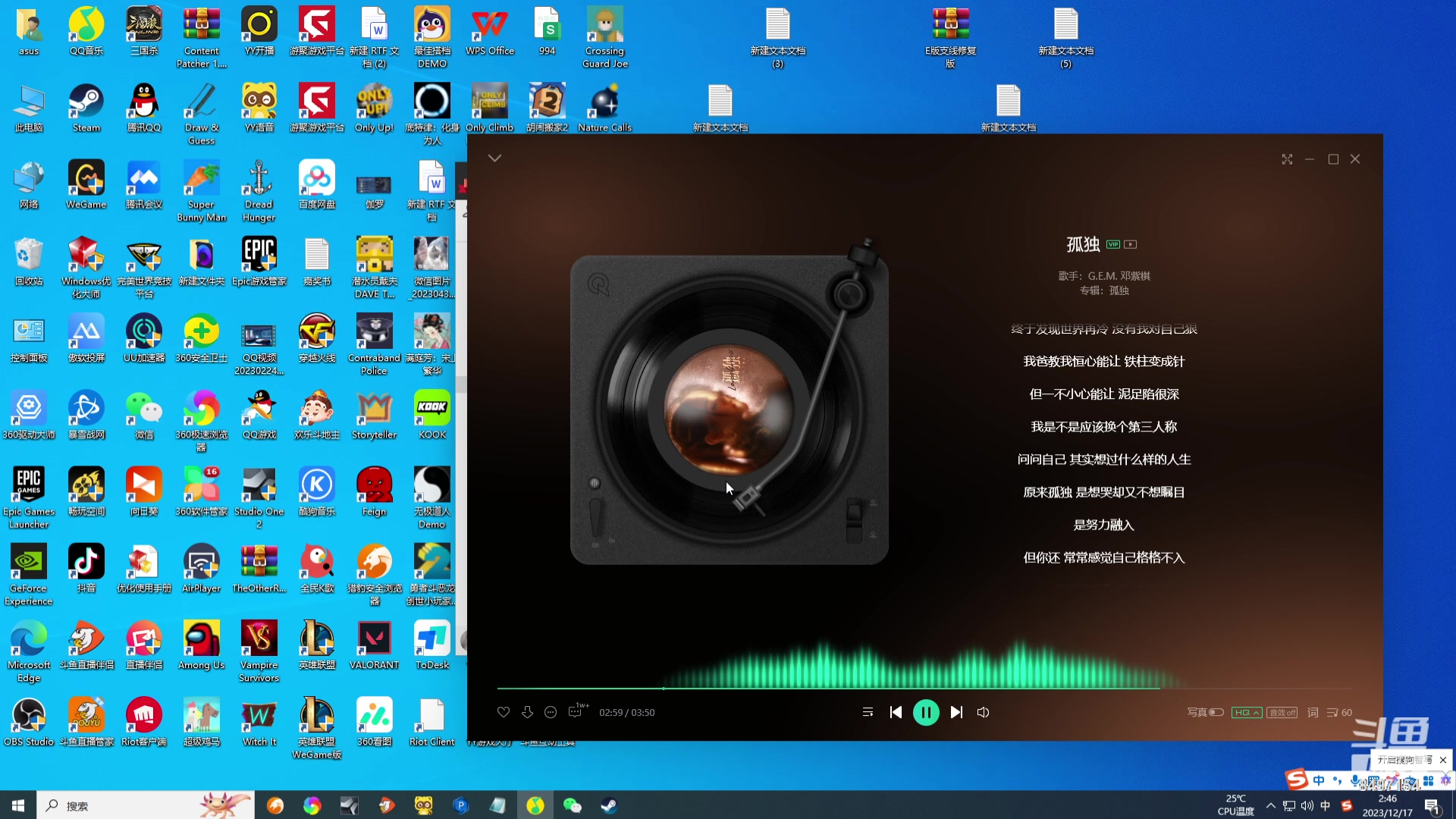This screenshot has height=819, width=1456.
Task: Click the volume speaker icon
Action: 983,712
